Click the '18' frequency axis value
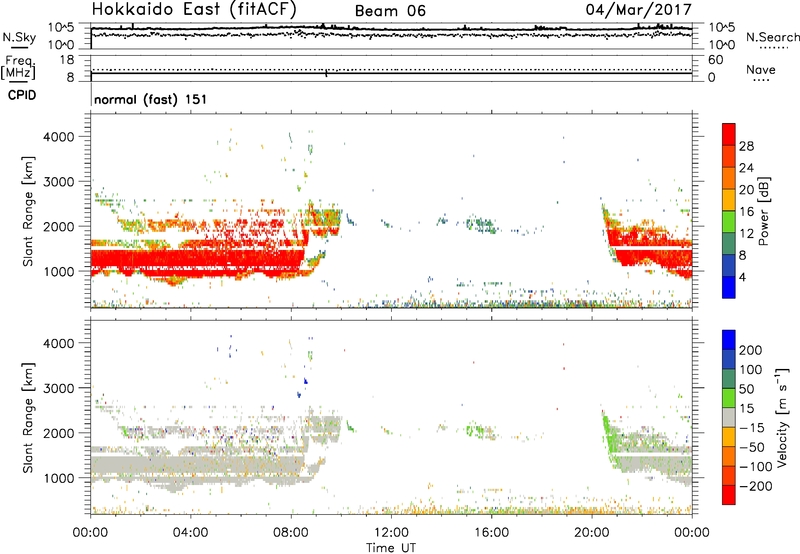800x554 pixels. tap(67, 60)
